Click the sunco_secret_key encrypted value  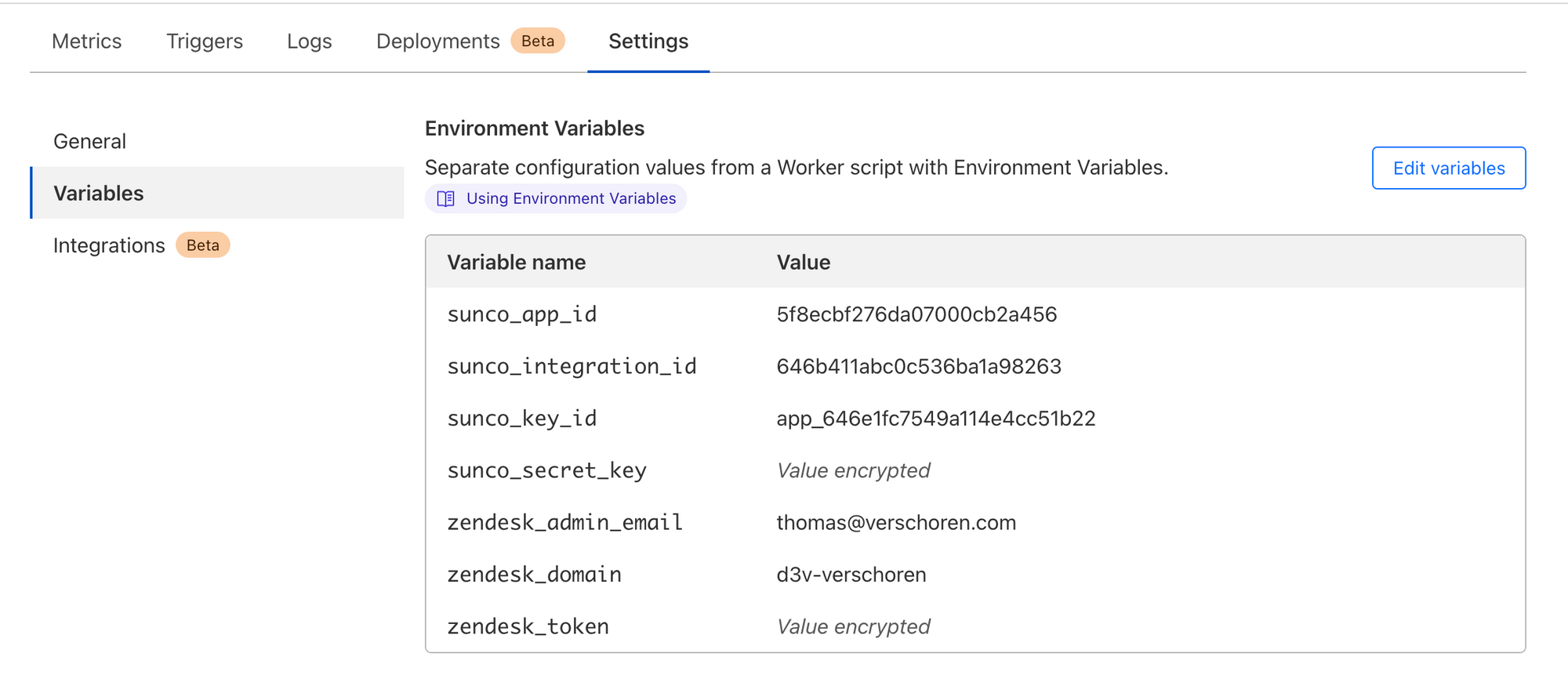click(x=853, y=470)
